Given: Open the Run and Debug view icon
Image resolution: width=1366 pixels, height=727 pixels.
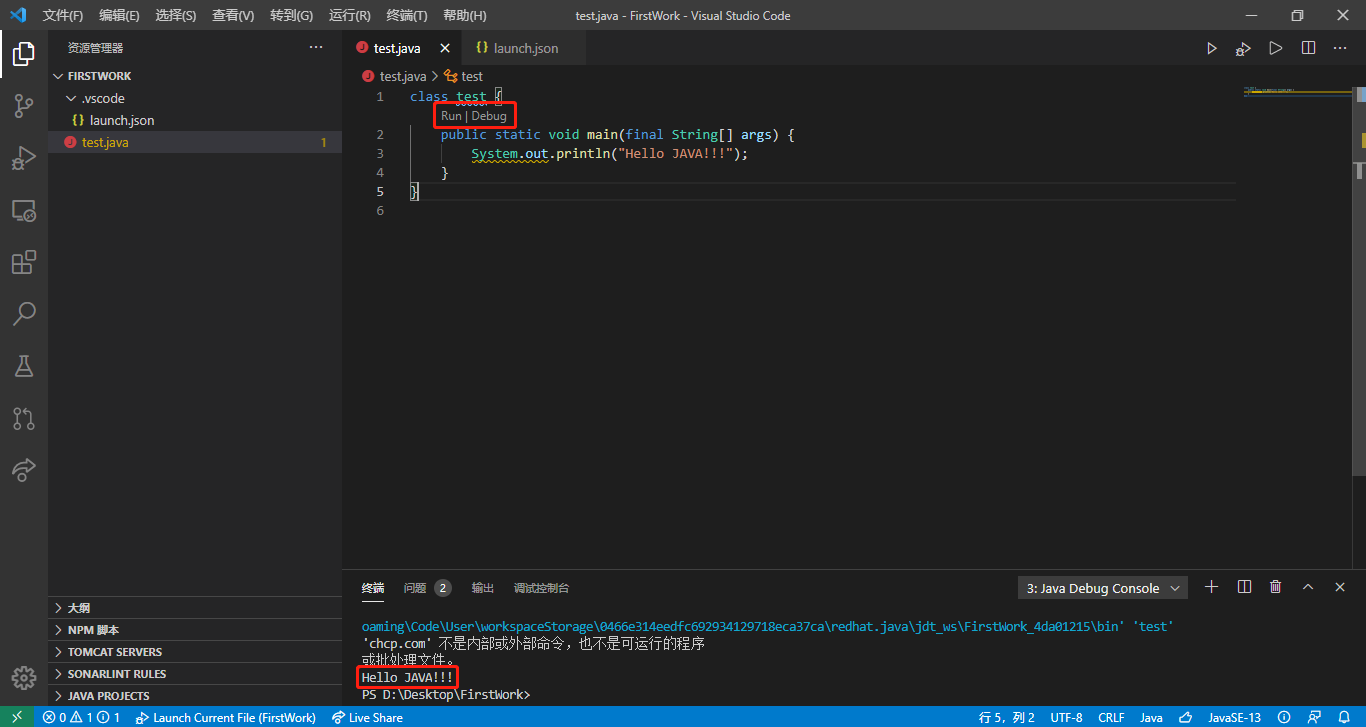Looking at the screenshot, I should click(x=24, y=158).
